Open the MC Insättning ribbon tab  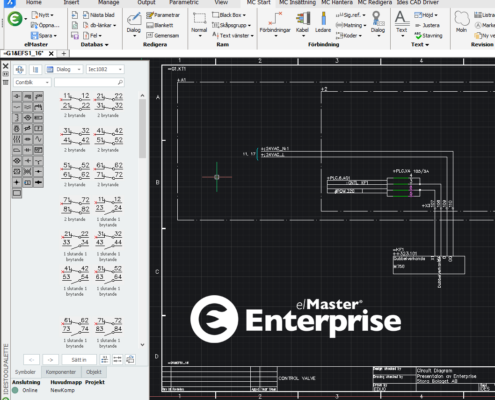coord(297,2)
